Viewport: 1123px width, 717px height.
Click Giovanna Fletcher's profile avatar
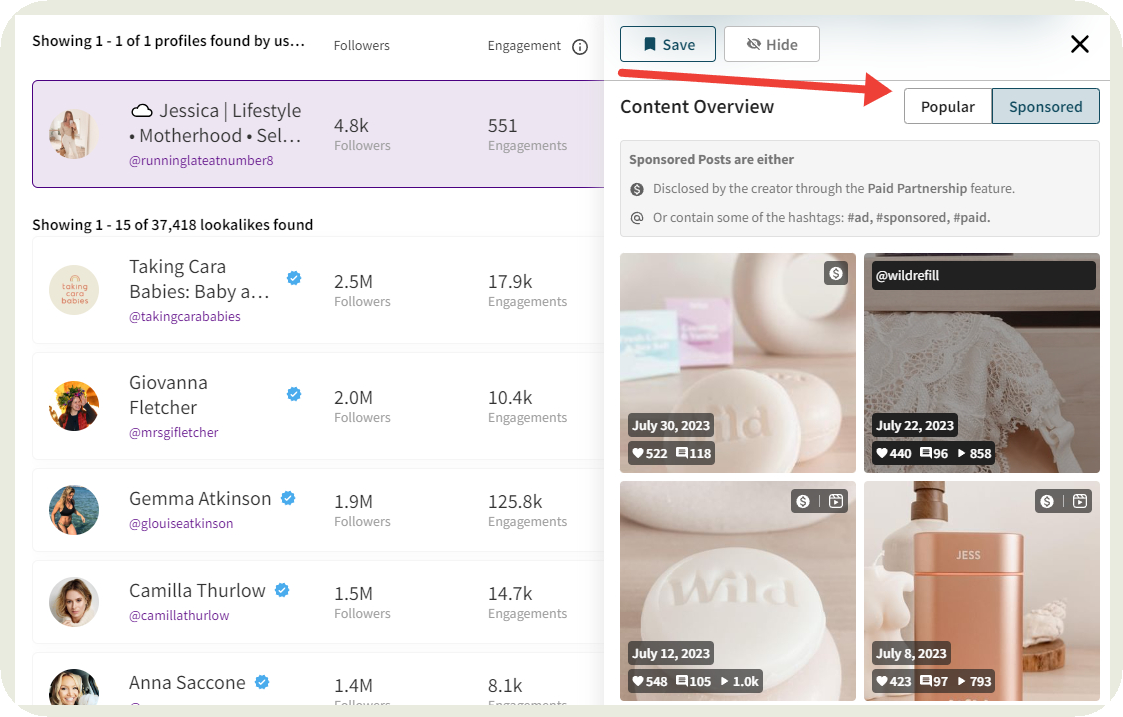click(74, 406)
